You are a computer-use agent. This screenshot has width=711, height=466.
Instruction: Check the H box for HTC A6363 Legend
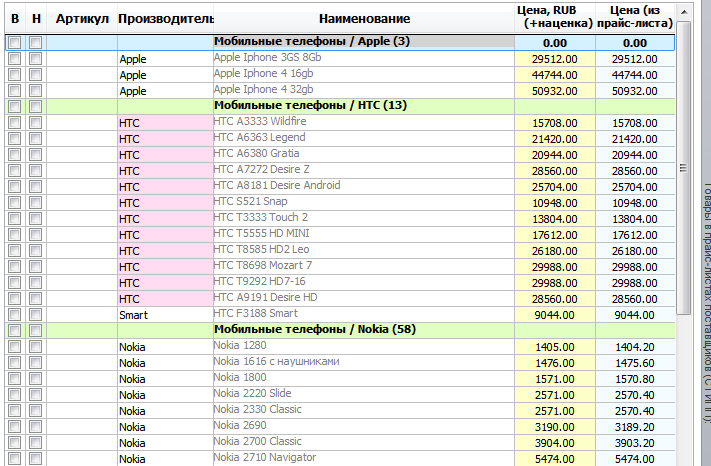(35, 139)
